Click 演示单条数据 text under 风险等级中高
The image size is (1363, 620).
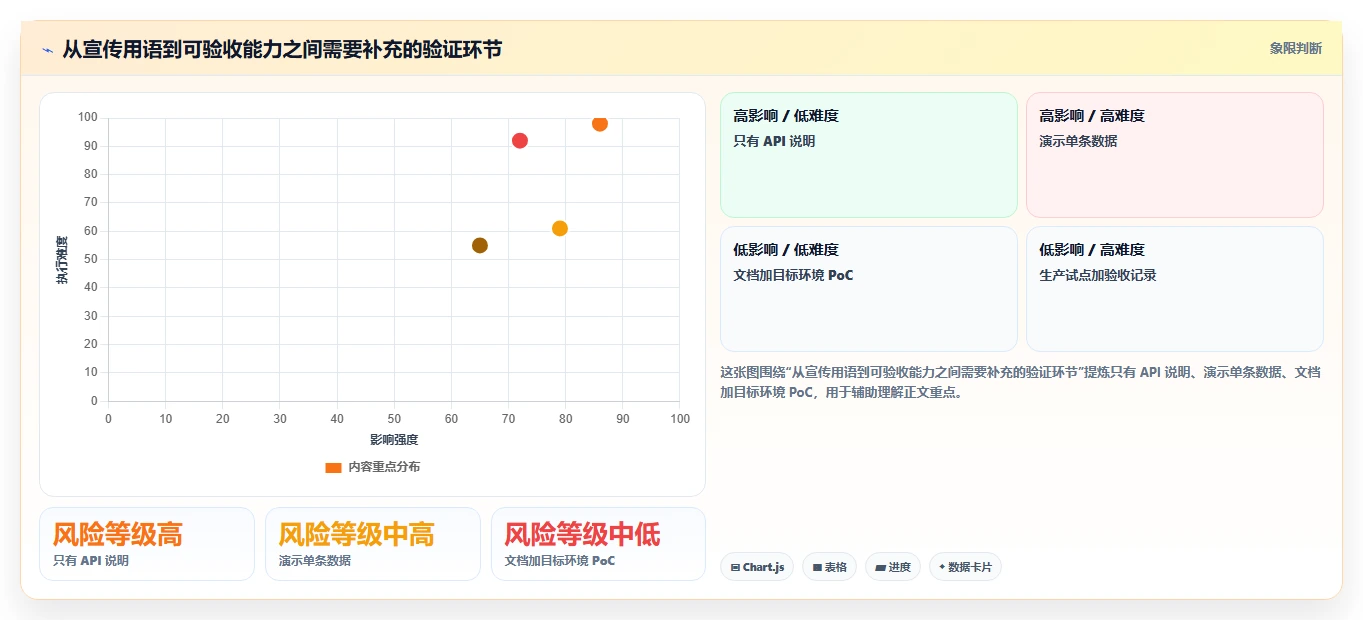pos(315,561)
